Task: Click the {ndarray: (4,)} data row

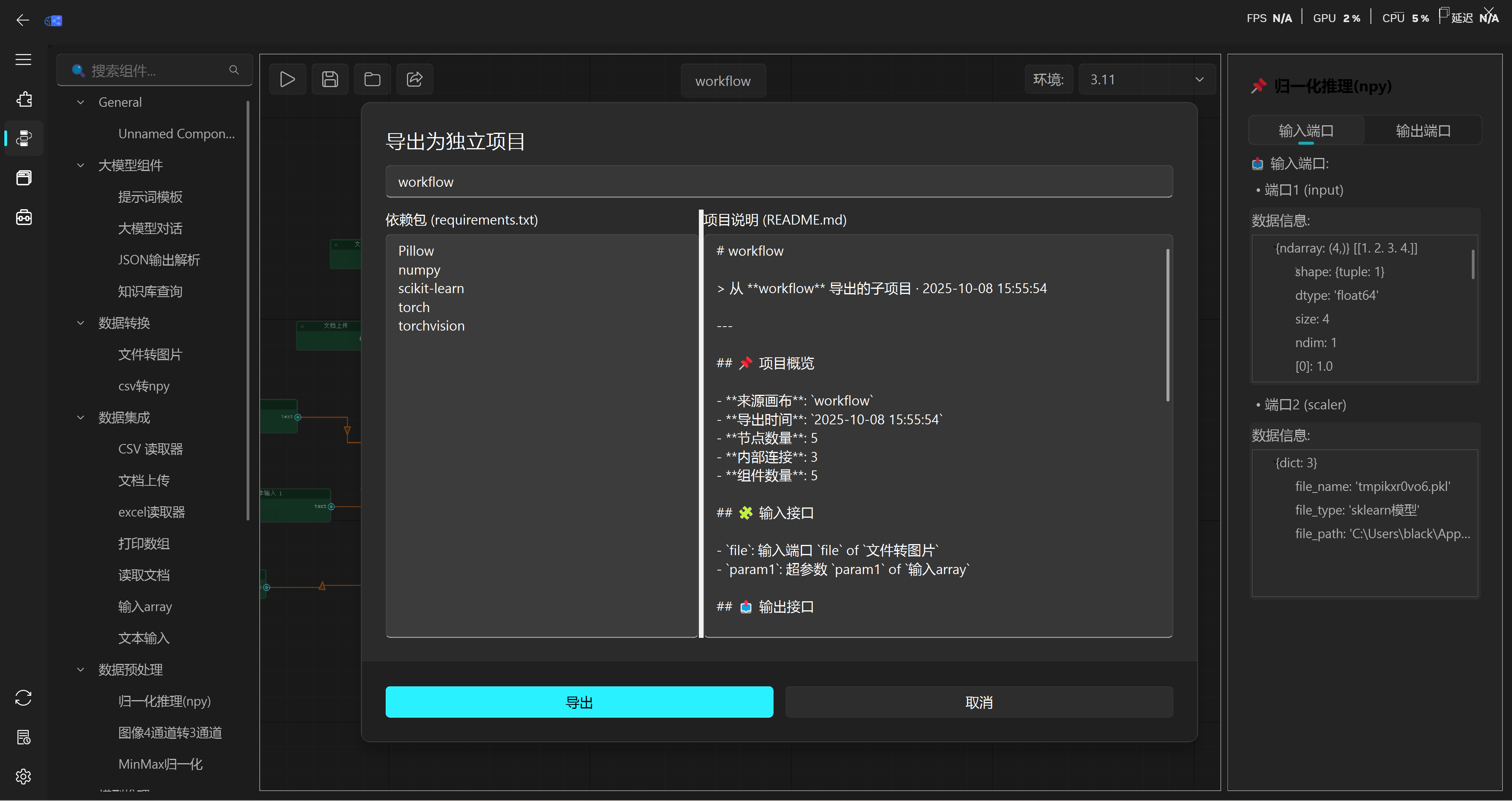Action: point(1347,248)
